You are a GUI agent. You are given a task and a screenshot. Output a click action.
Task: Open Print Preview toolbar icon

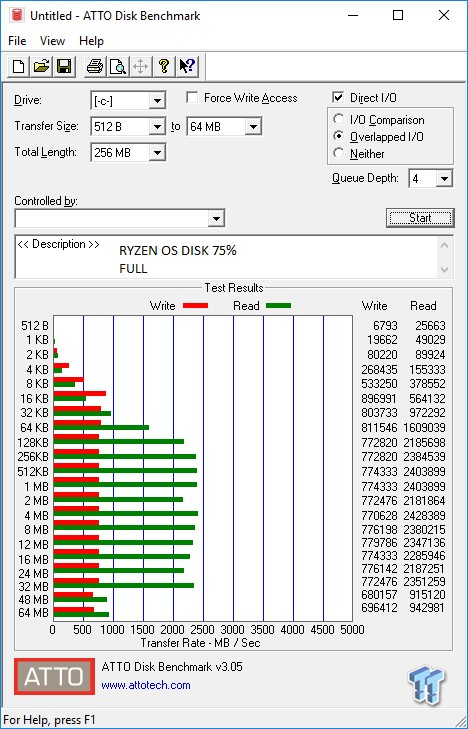point(118,66)
